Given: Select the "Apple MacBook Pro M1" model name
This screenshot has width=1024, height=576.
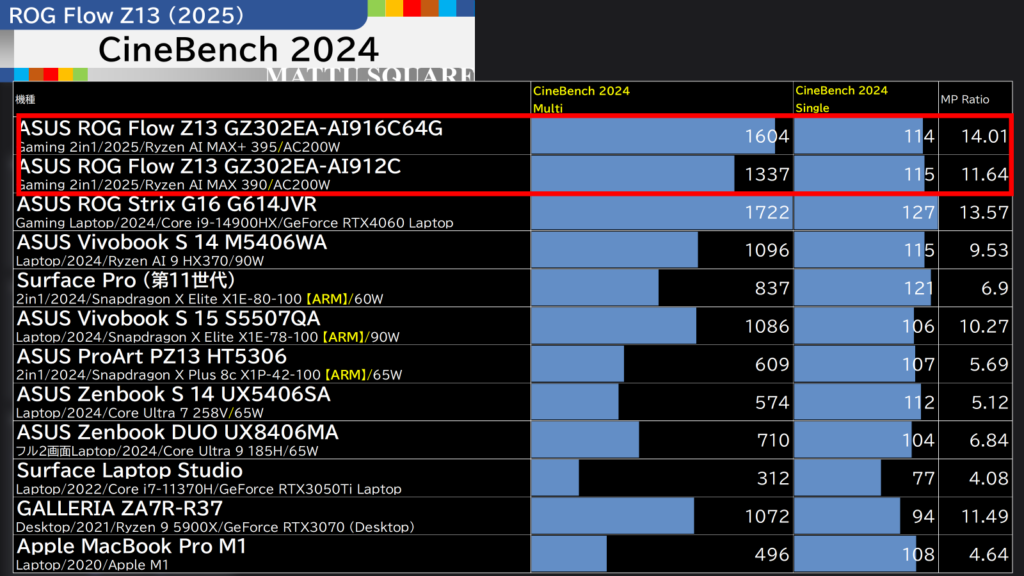Looking at the screenshot, I should [131, 546].
